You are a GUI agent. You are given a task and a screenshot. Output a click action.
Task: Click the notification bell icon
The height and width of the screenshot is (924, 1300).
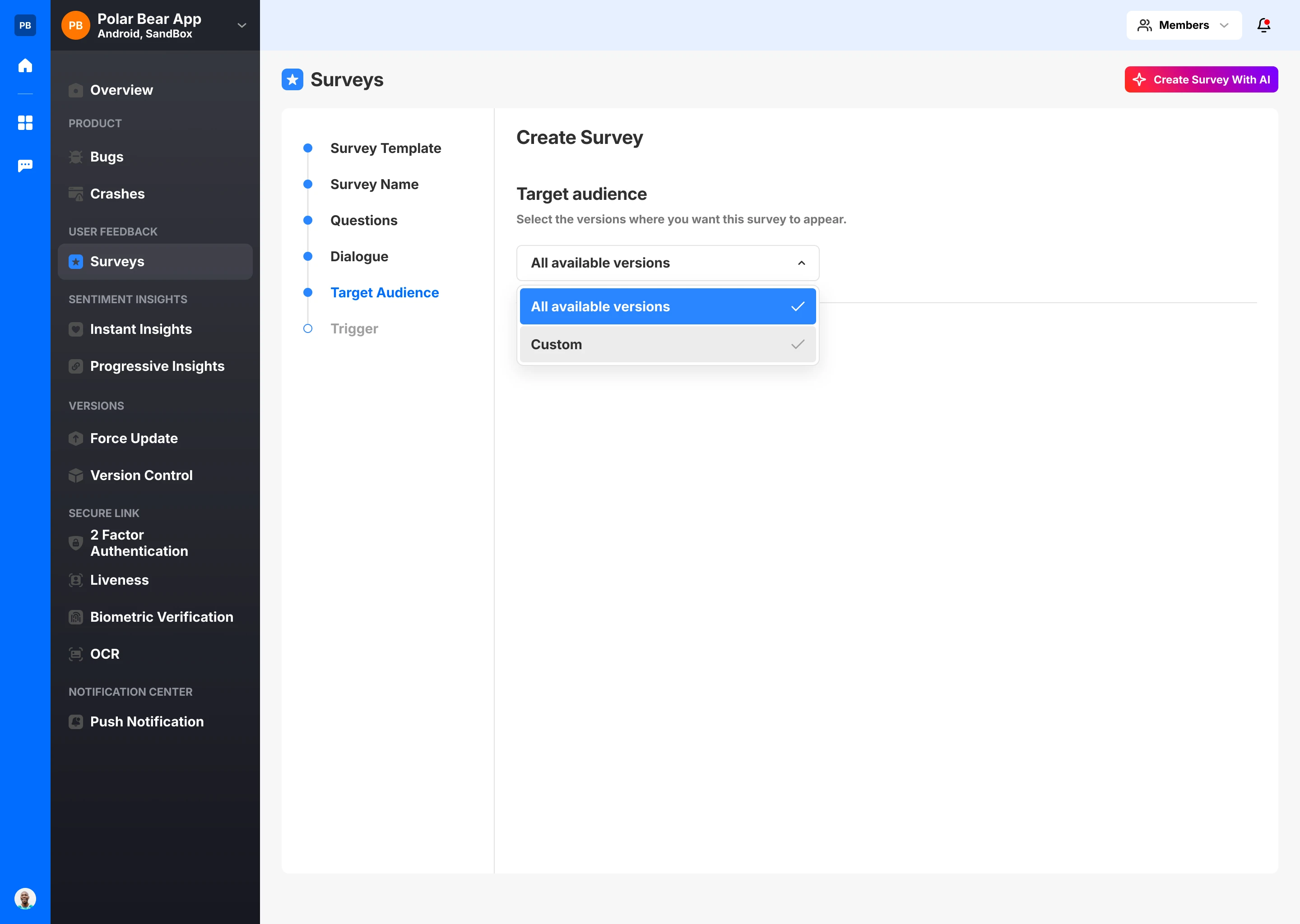(x=1263, y=25)
